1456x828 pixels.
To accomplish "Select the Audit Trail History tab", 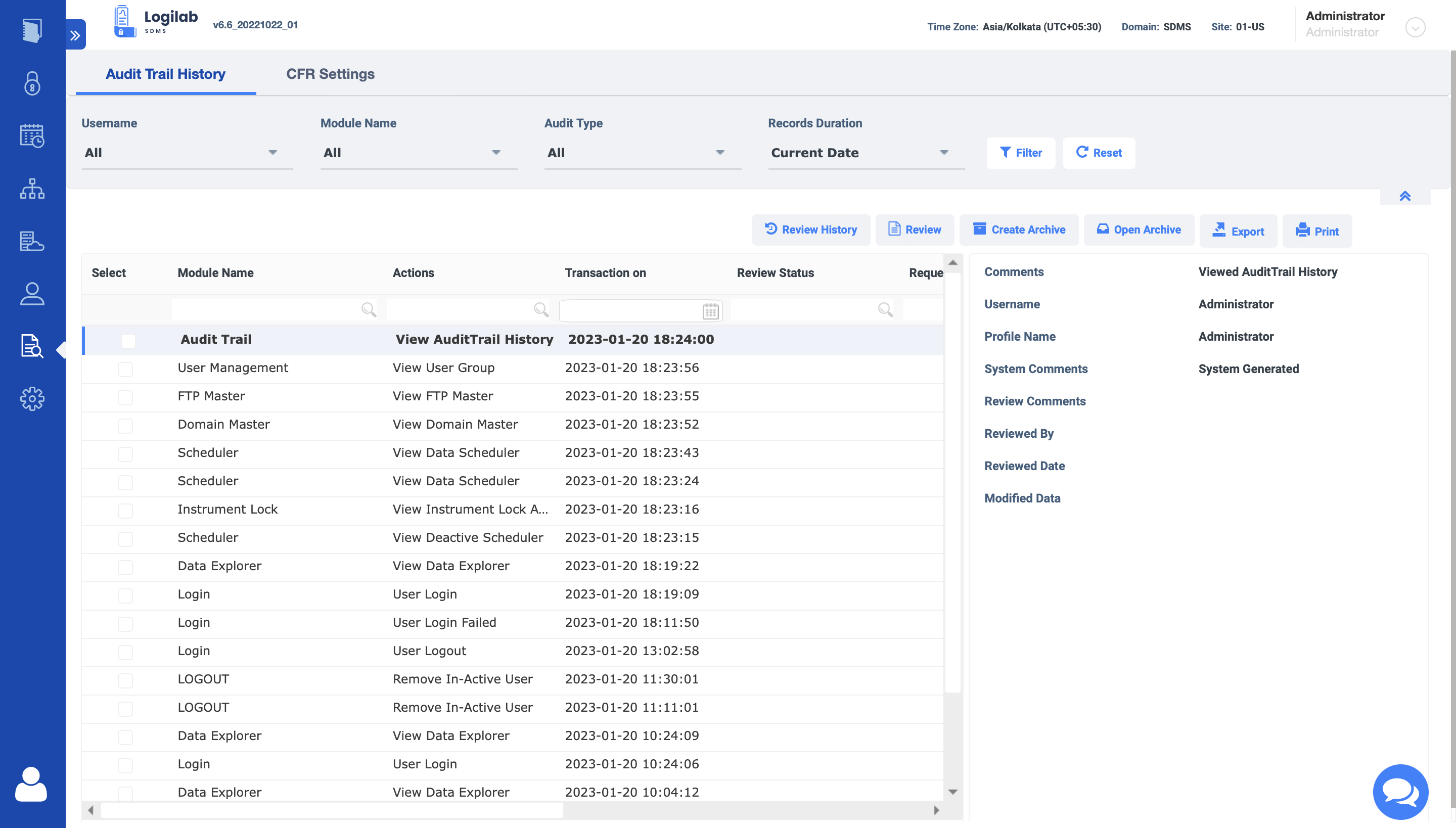I will click(x=165, y=74).
